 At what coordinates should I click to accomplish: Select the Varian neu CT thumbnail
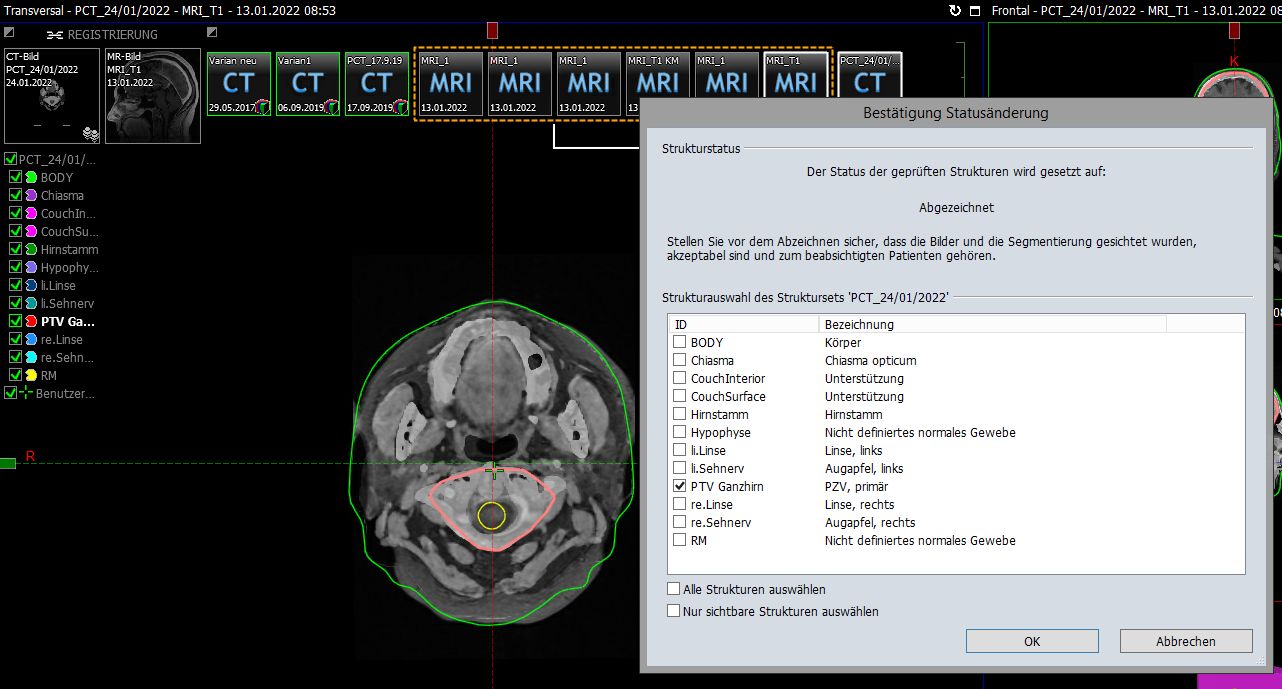click(238, 84)
